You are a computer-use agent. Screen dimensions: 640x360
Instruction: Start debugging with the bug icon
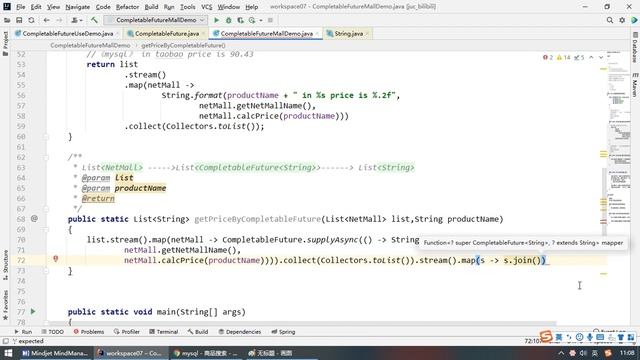point(229,20)
